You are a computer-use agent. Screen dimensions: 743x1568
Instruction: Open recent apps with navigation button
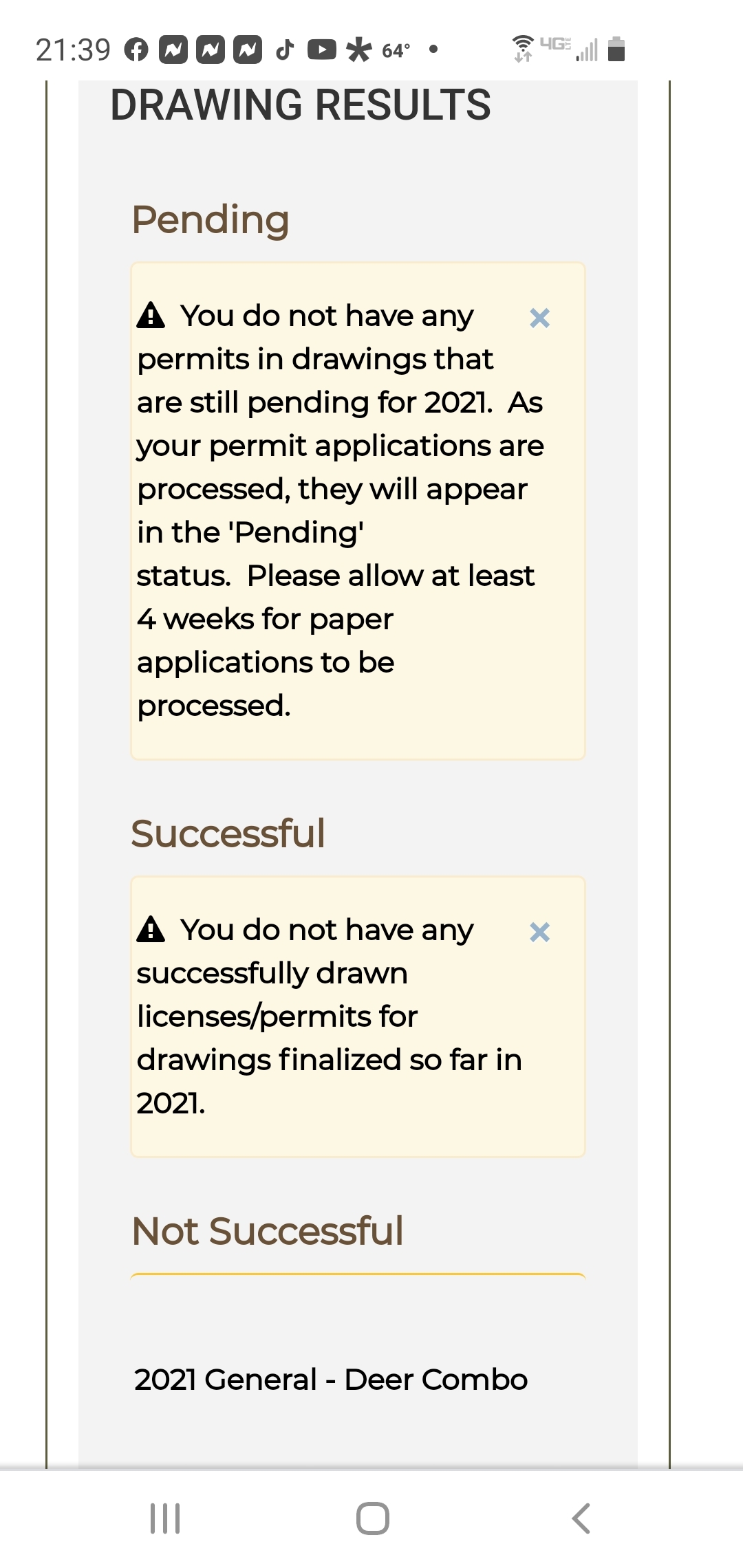click(x=165, y=1518)
